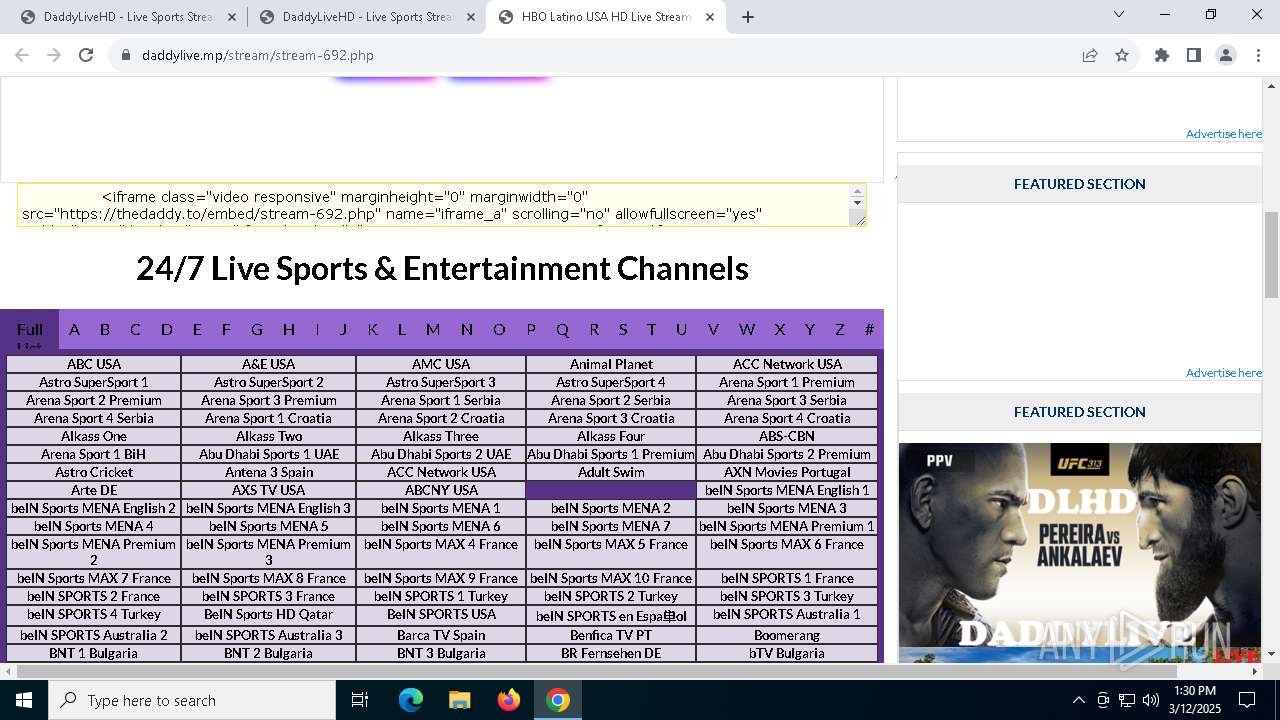
Task: Open the ABC USA channel
Action: (x=94, y=364)
